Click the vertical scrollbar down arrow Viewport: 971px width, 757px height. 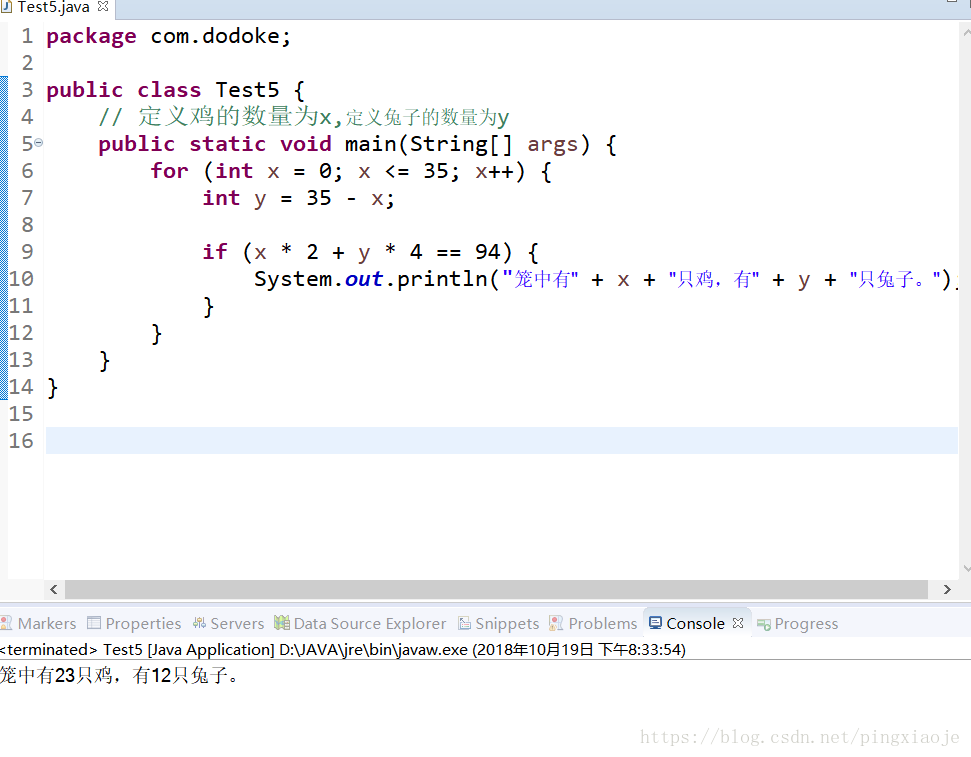966,568
